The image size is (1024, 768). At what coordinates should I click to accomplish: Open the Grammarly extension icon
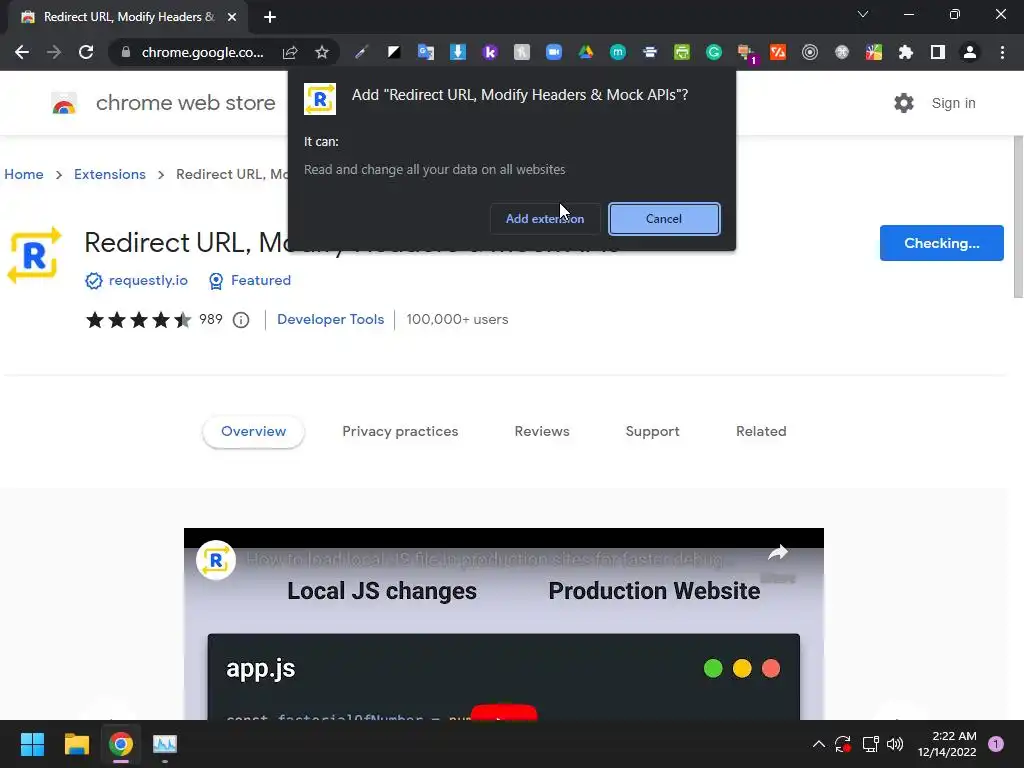pos(714,52)
